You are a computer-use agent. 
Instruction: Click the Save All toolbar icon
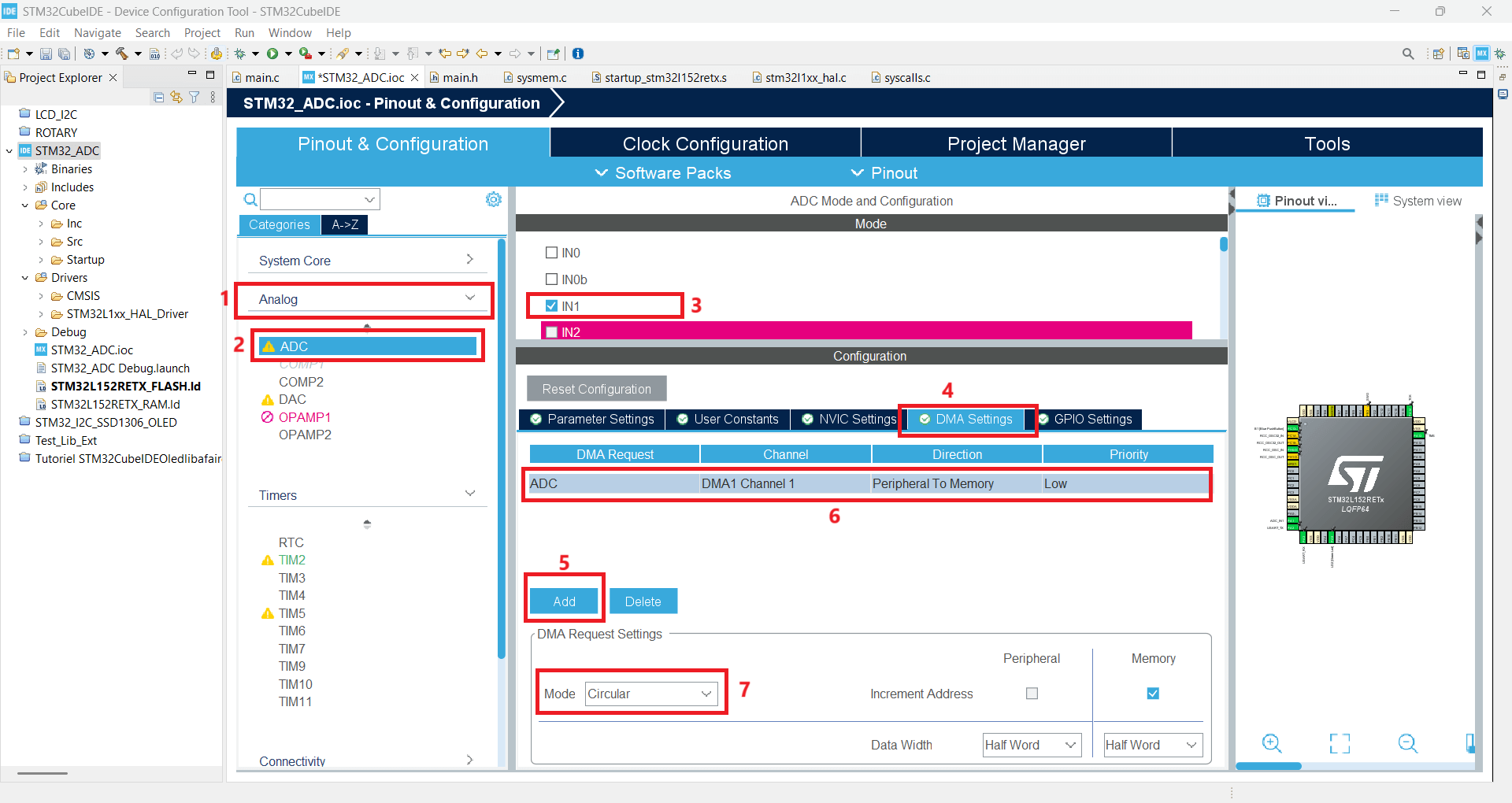65,54
